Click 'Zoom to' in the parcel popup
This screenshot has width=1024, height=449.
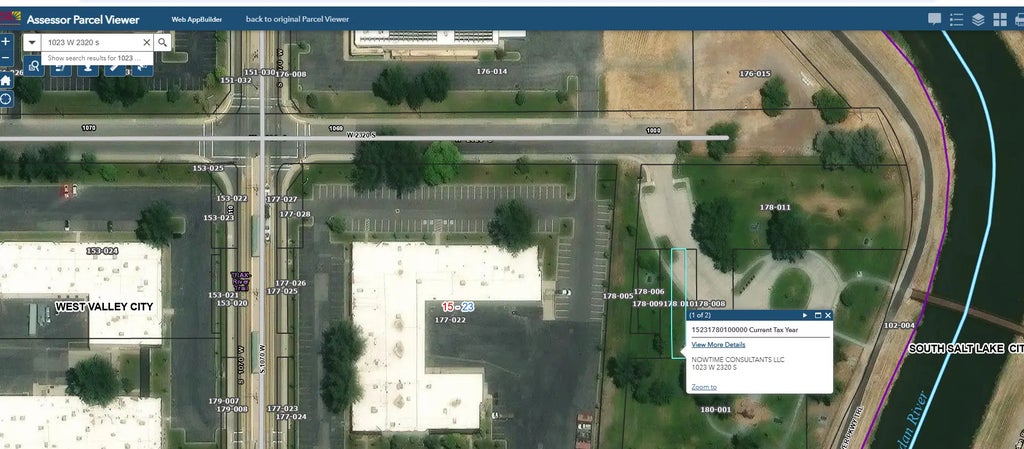tap(703, 387)
